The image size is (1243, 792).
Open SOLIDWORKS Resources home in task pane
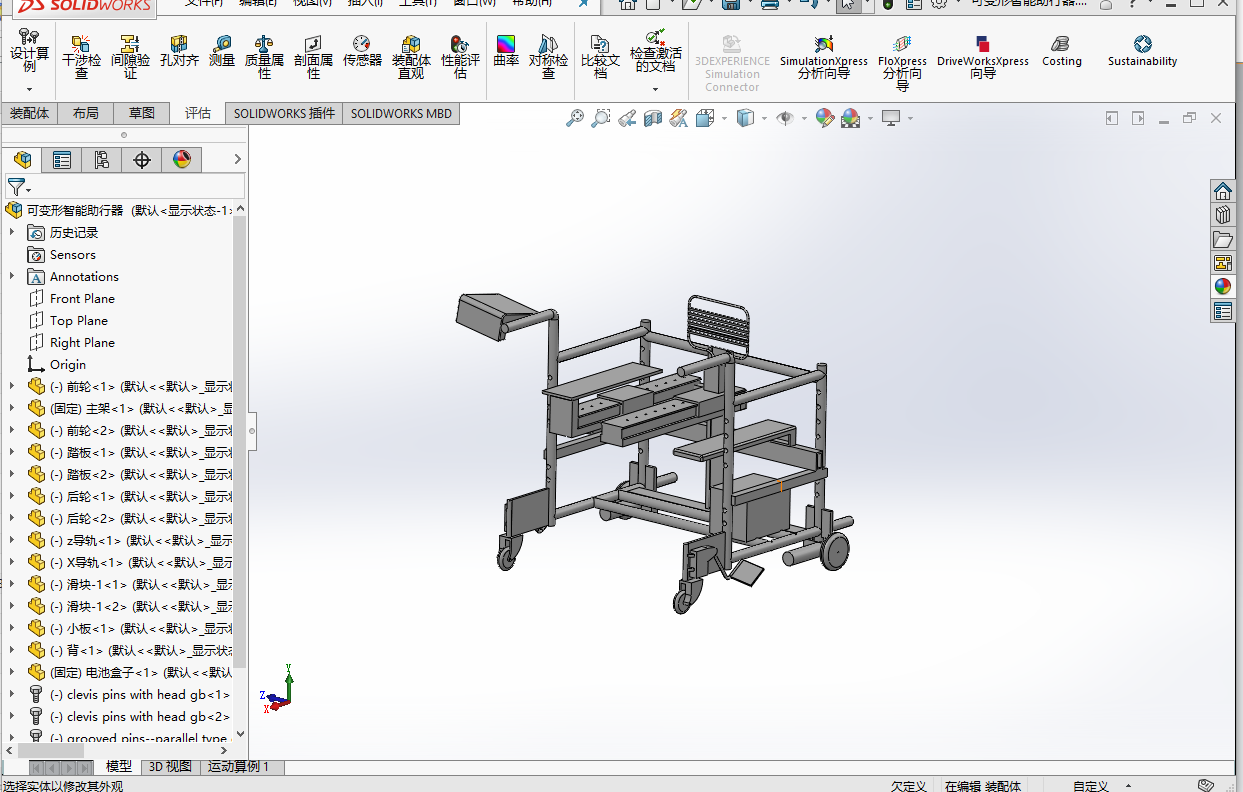pyautogui.click(x=1223, y=191)
